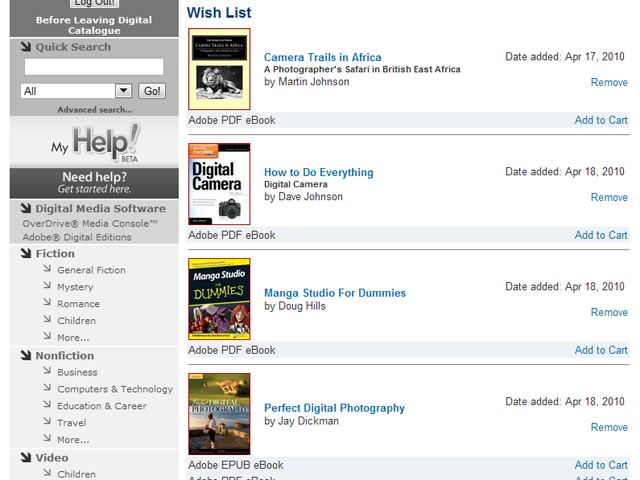Viewport: 640px width, 480px height.
Task: Add Camera Trails in Africa to cart
Action: [601, 120]
